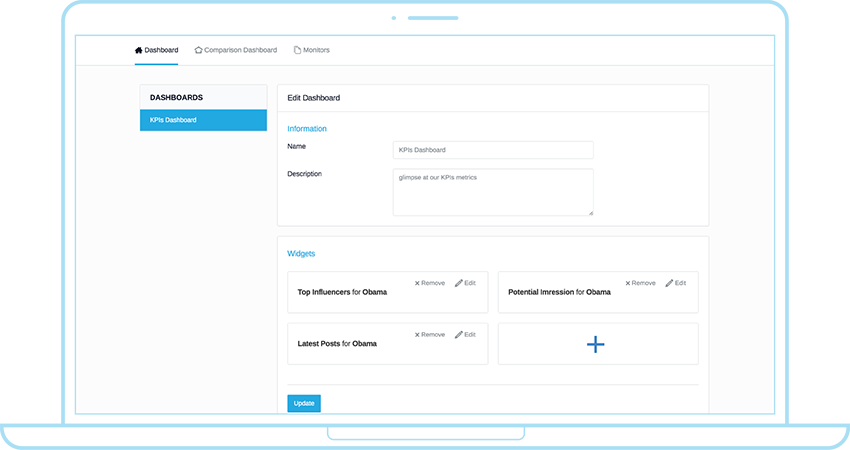Edit the Top Influencers for Obama widget
850x450 pixels.
465,283
